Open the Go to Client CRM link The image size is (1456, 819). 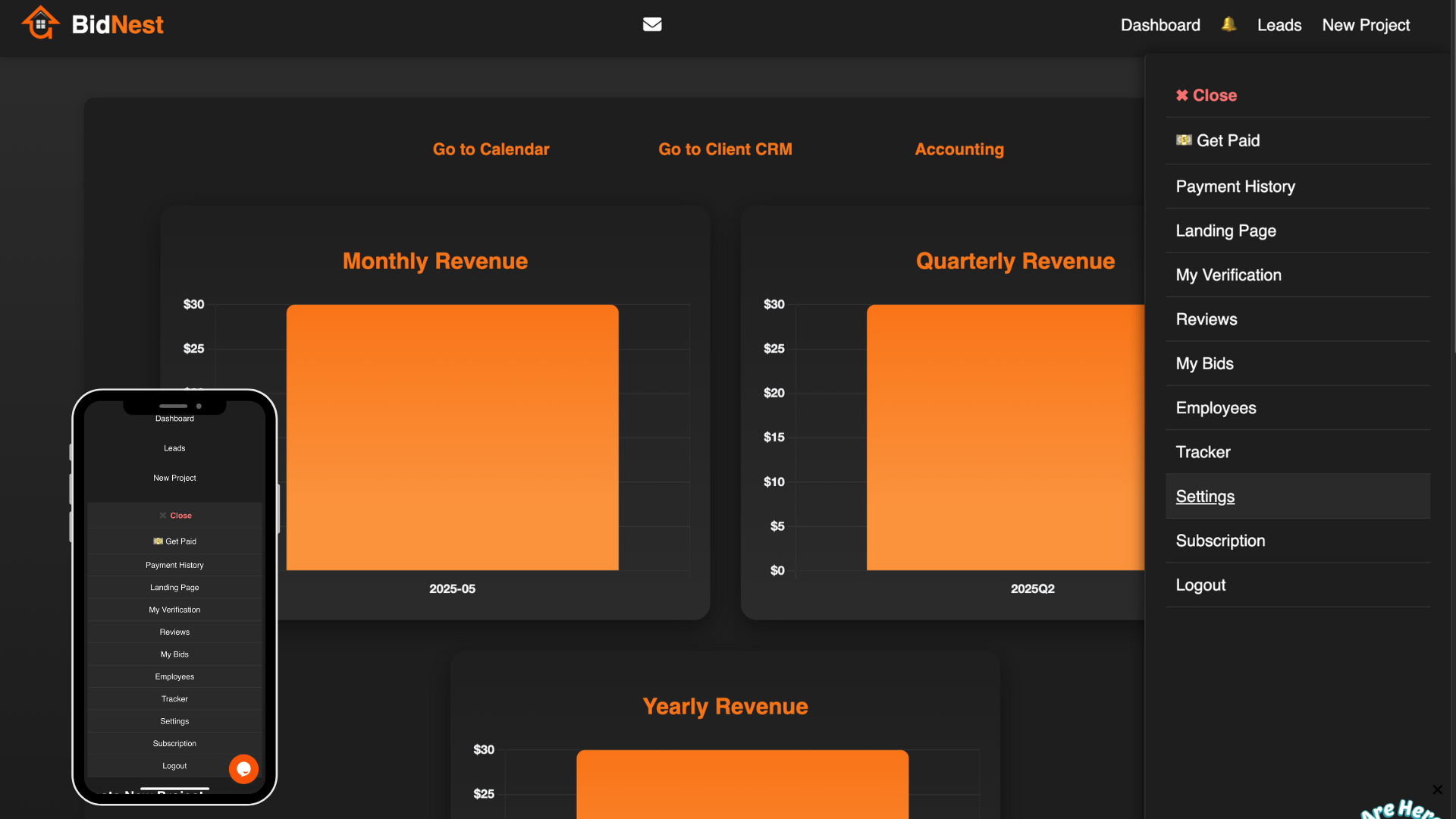[725, 149]
